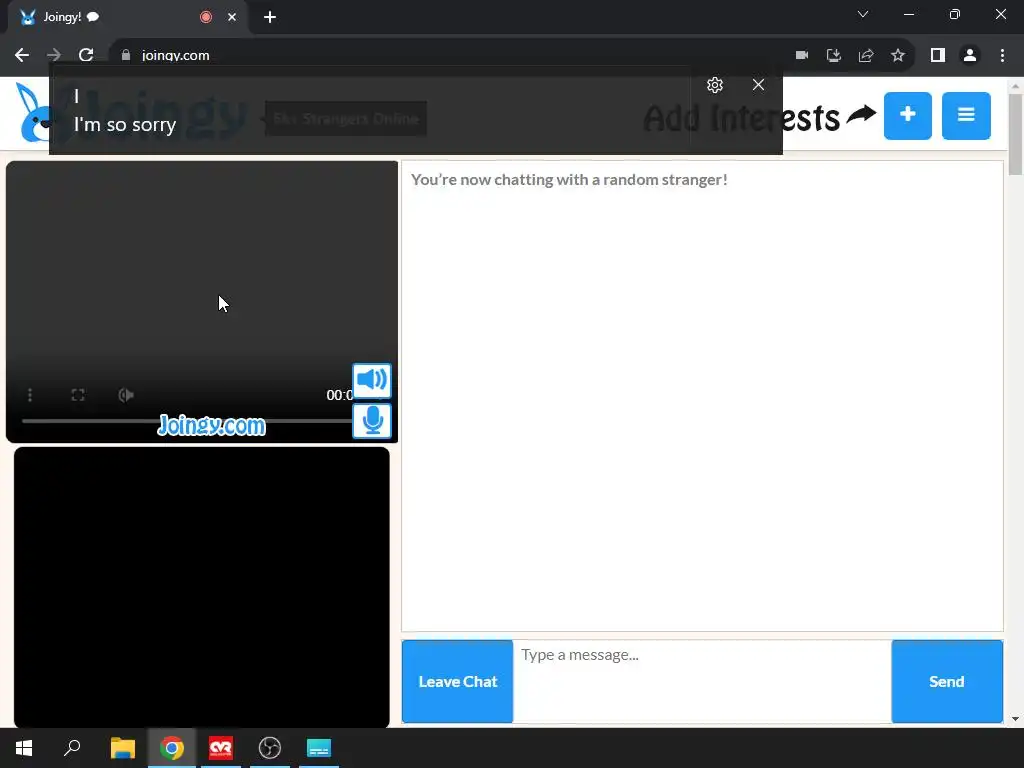
Task: Click the joingy.com address bar
Action: (451, 56)
